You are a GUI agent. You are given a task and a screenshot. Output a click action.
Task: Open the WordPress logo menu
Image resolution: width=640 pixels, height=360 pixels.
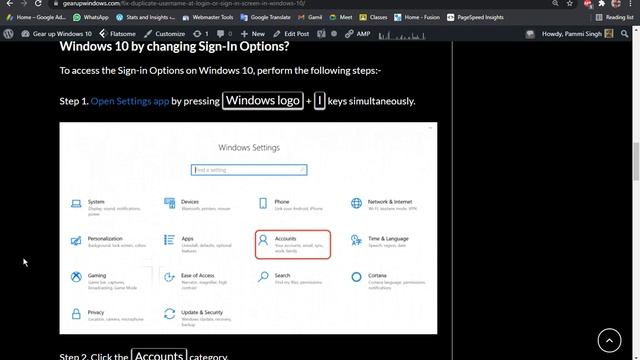pyautogui.click(x=8, y=34)
